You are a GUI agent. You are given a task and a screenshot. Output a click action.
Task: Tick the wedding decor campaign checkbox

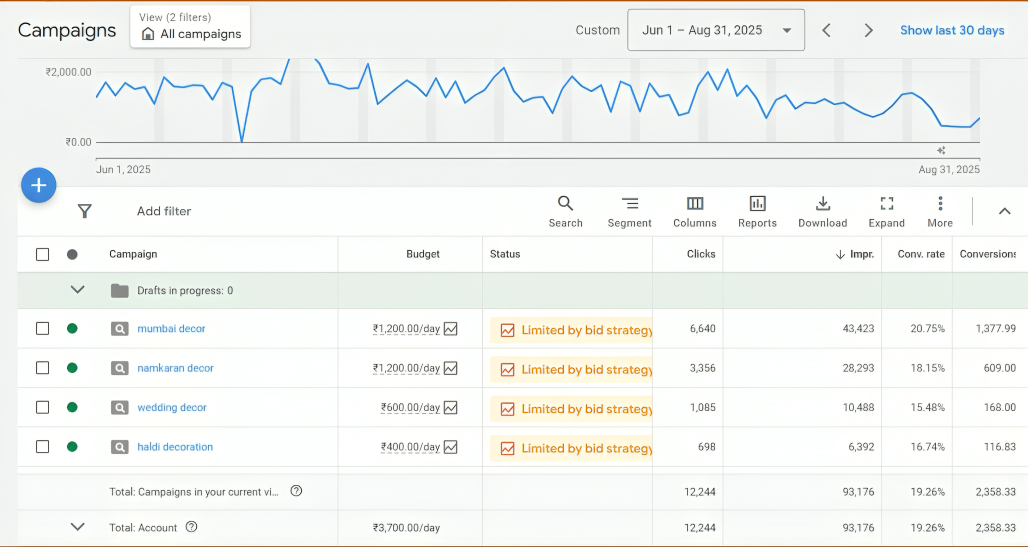pos(42,407)
